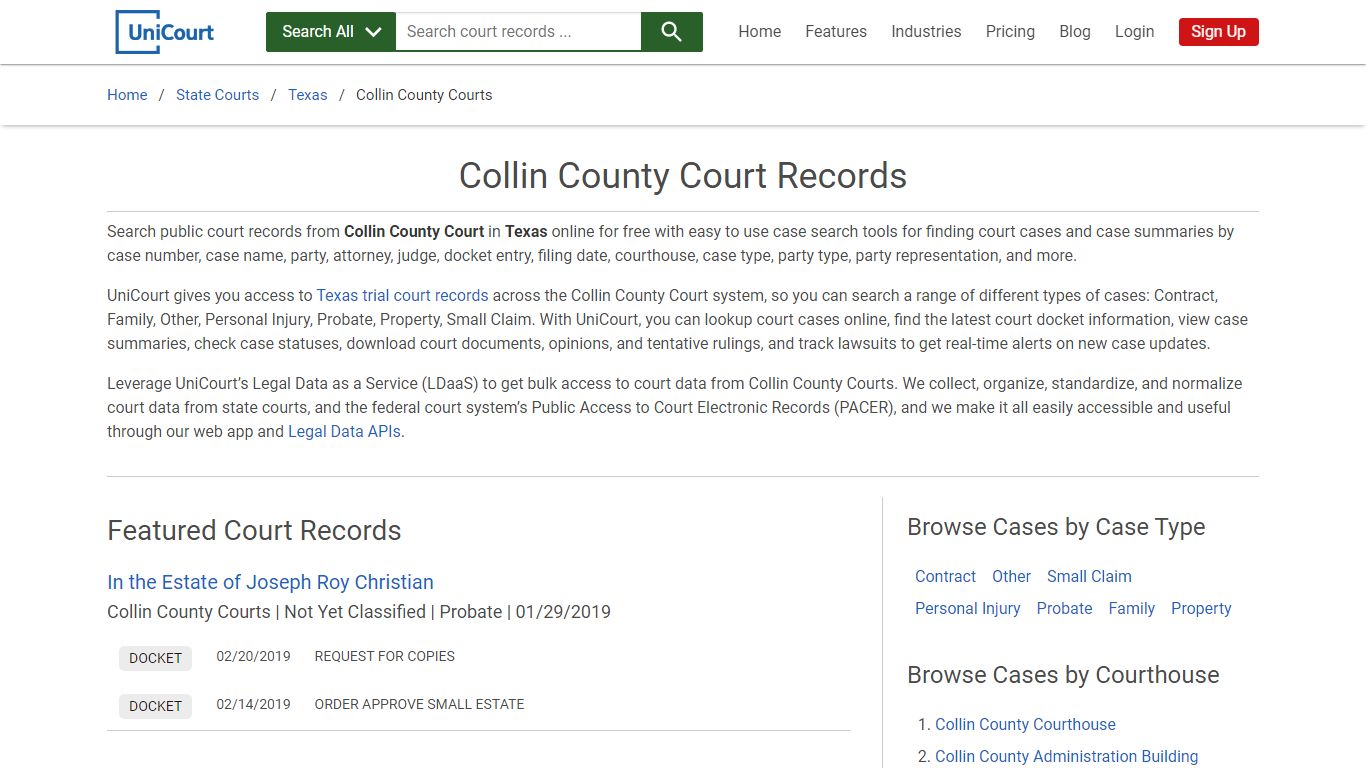Select Browse Cases by Case Type heading
Image resolution: width=1366 pixels, height=768 pixels.
[1056, 527]
